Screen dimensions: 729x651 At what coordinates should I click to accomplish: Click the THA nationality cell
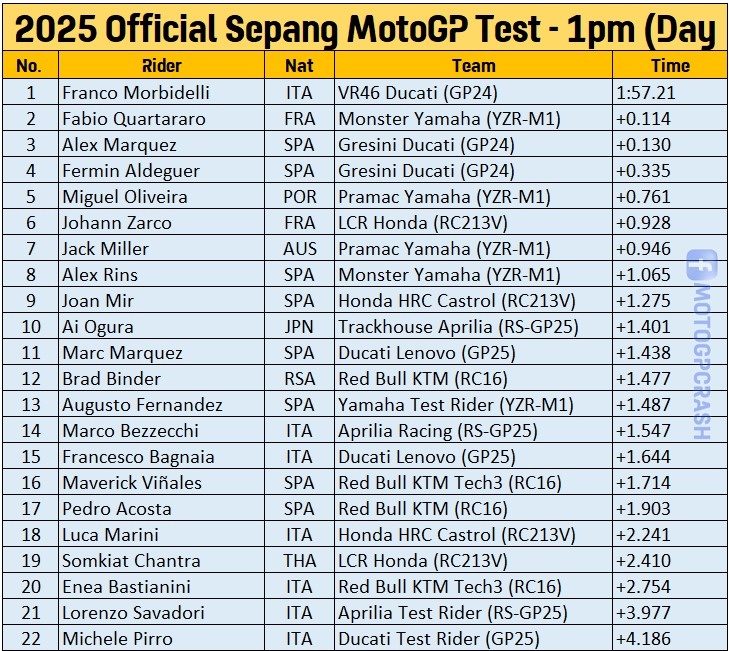299,560
